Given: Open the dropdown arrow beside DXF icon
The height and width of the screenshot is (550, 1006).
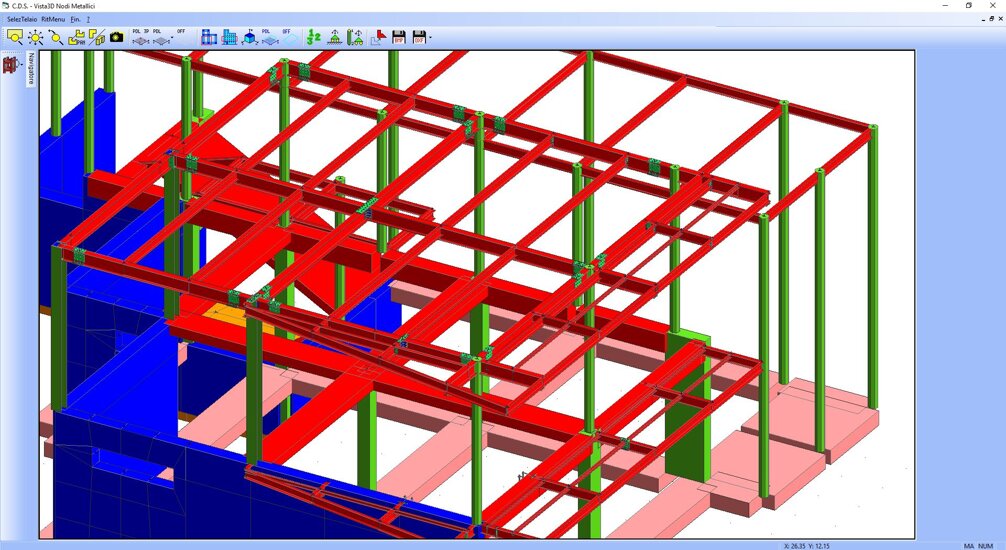Looking at the screenshot, I should coord(430,37).
